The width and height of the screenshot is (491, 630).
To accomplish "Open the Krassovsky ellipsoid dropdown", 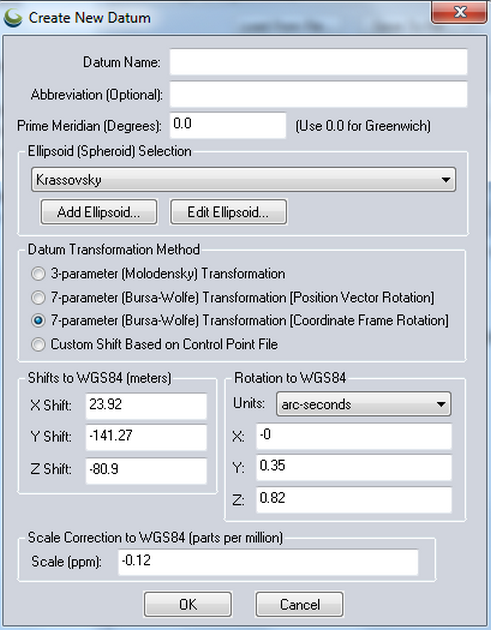I will [243, 180].
